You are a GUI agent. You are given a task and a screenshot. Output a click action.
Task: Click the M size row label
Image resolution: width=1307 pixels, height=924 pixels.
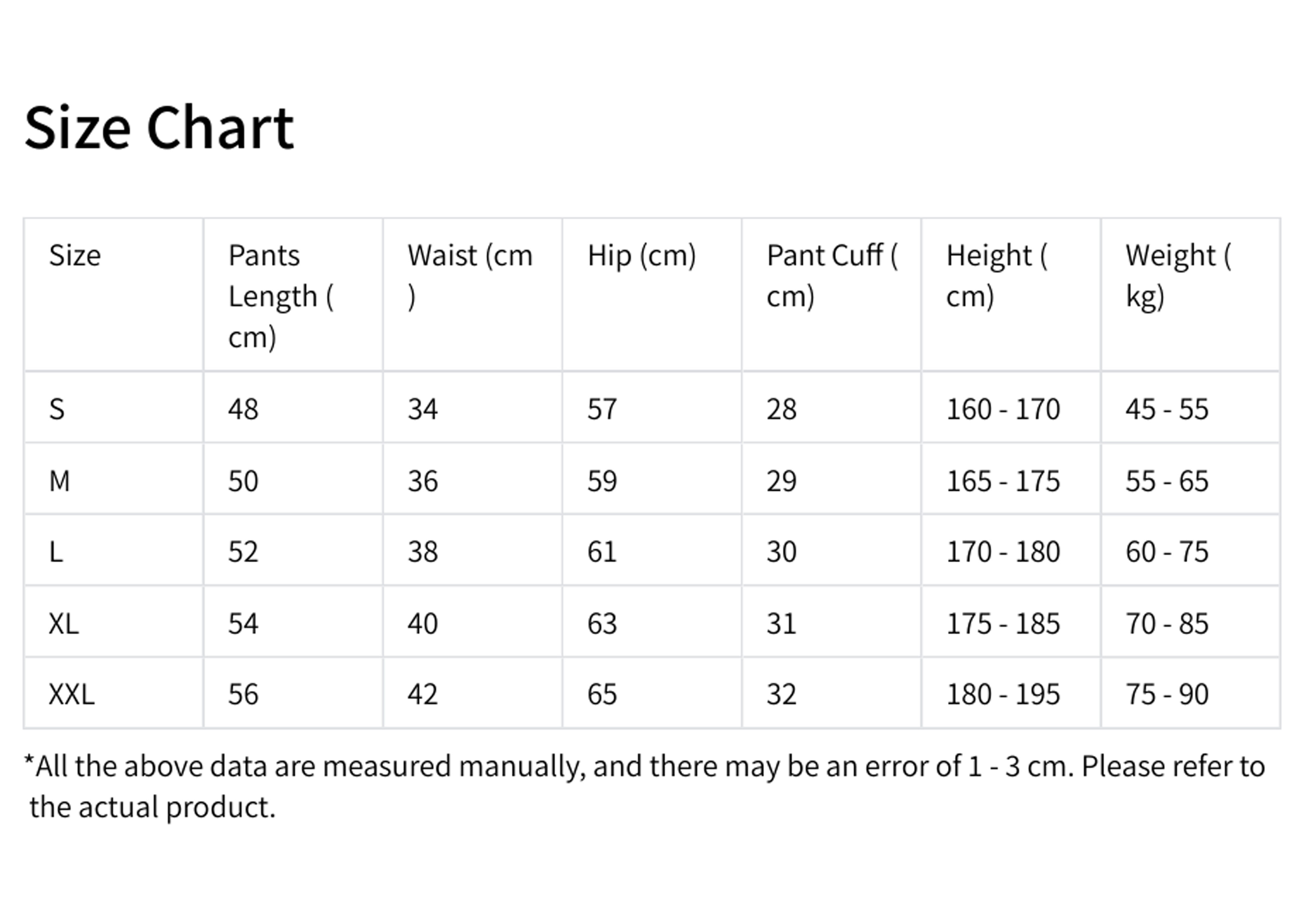59,481
